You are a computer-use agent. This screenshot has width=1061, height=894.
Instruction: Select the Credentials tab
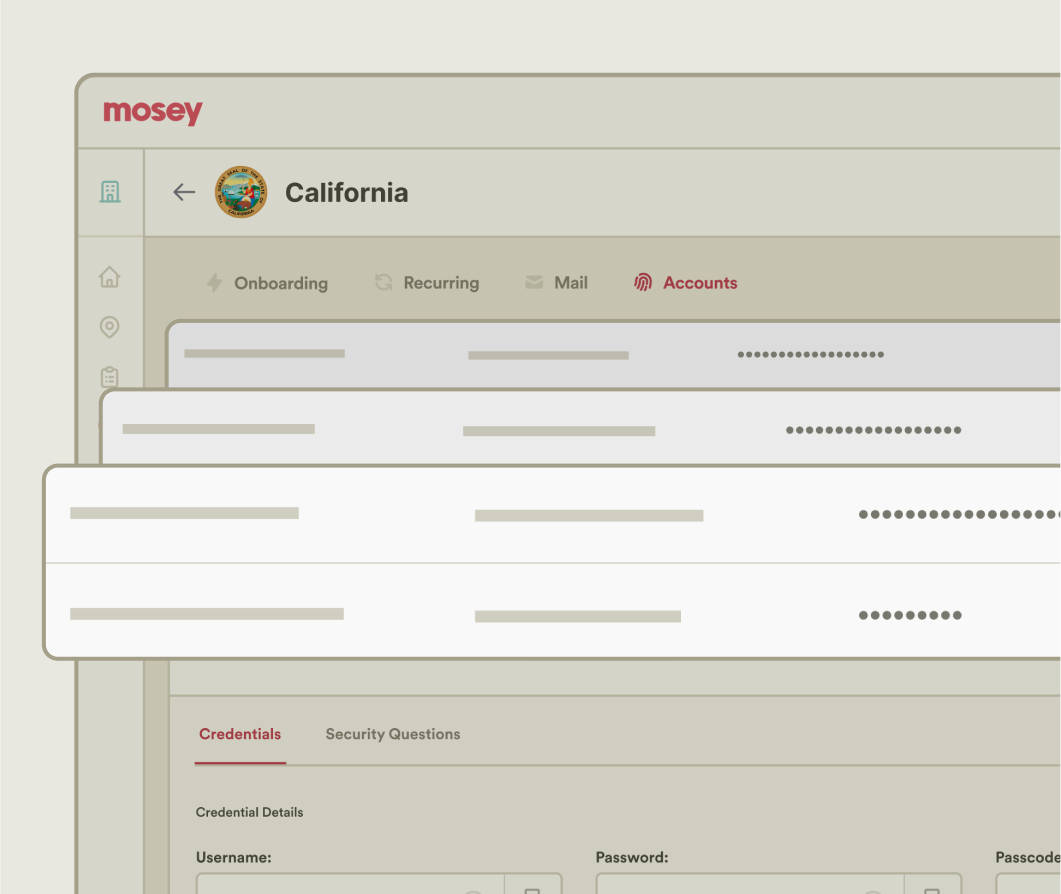[x=240, y=734]
